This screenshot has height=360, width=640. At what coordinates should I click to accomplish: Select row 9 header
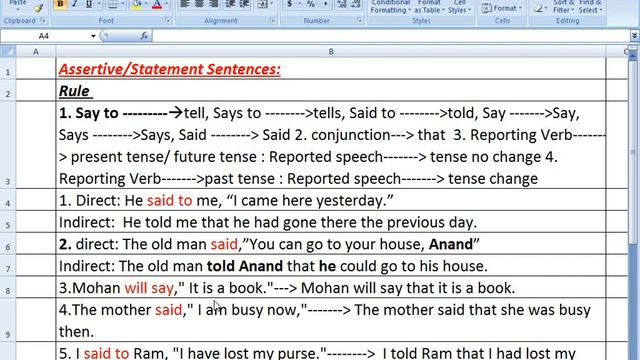pos(8,320)
